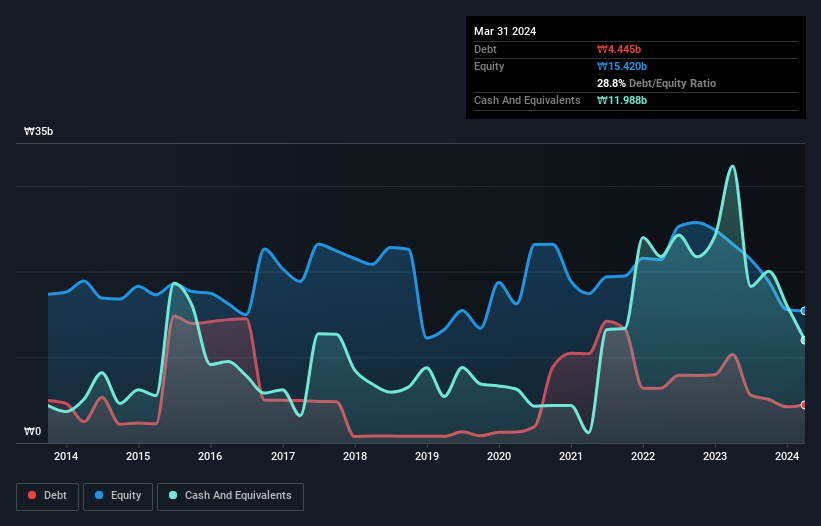This screenshot has height=526, width=821.
Task: Click the teal Cash endpoint marker
Action: [804, 340]
